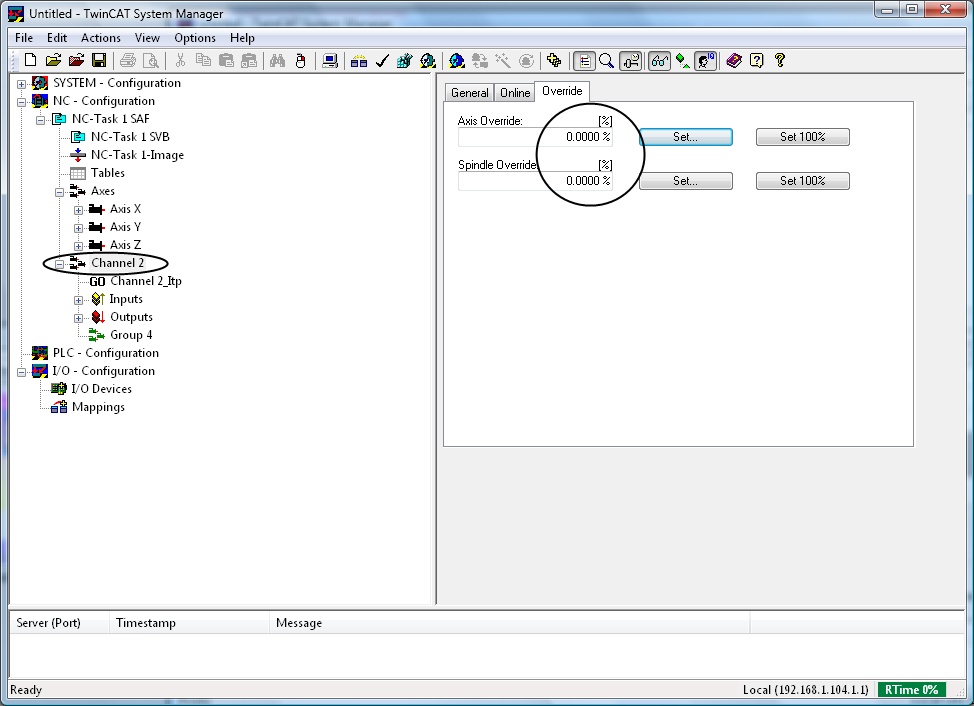Image resolution: width=974 pixels, height=706 pixels.
Task: Click the Choose Target System computer icon
Action: coord(330,60)
